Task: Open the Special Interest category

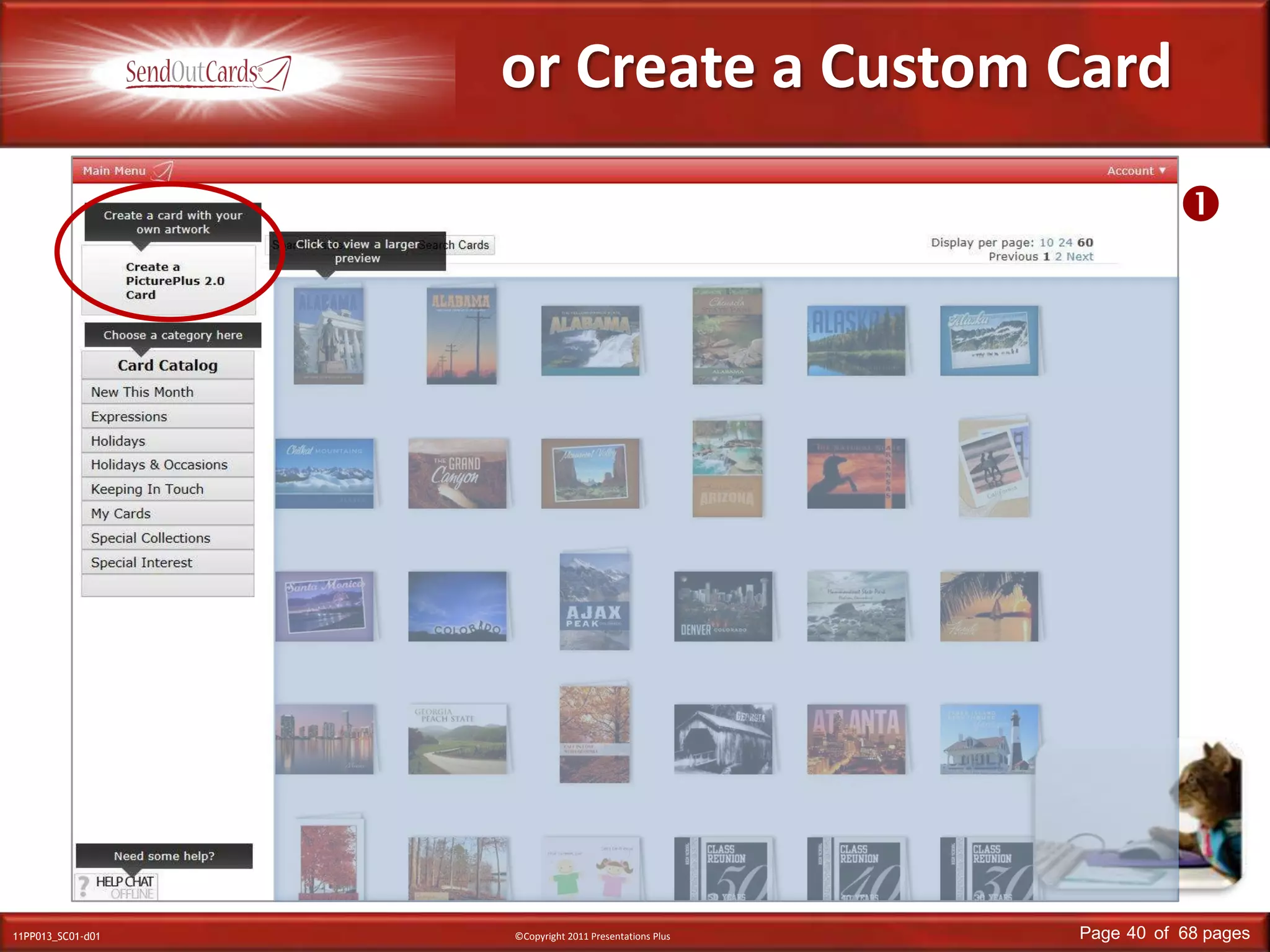Action: [x=168, y=562]
